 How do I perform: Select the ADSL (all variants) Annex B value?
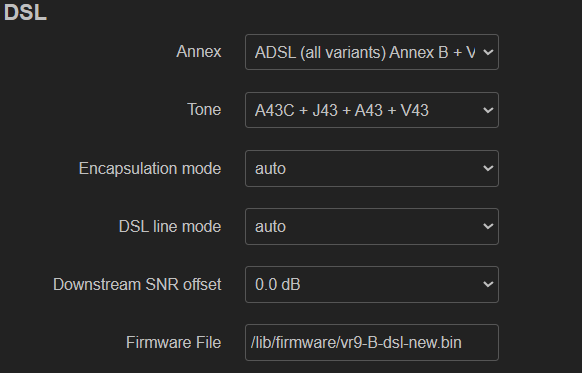[x=365, y=53]
